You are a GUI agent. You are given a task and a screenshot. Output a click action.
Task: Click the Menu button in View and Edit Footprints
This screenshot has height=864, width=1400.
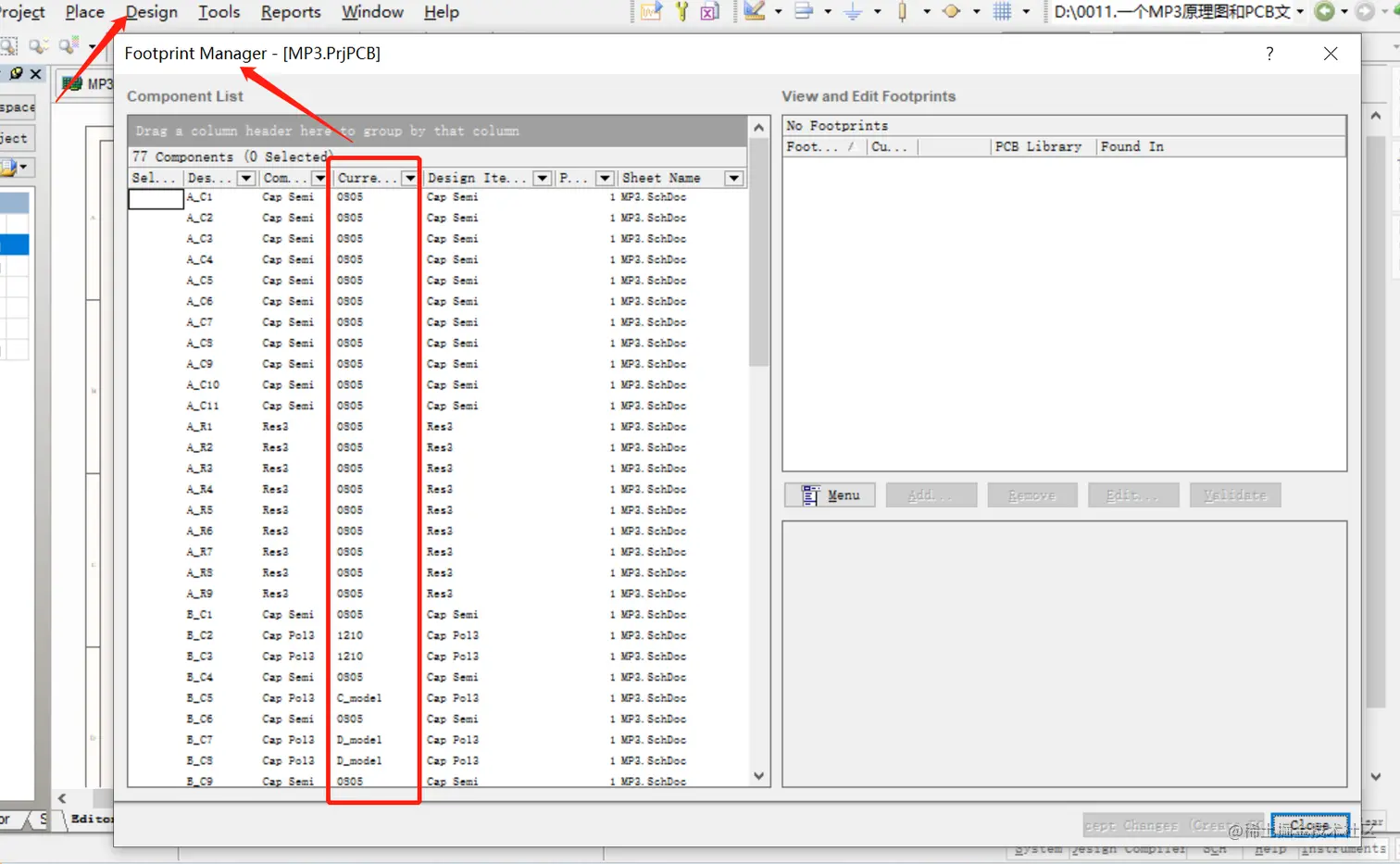(831, 495)
